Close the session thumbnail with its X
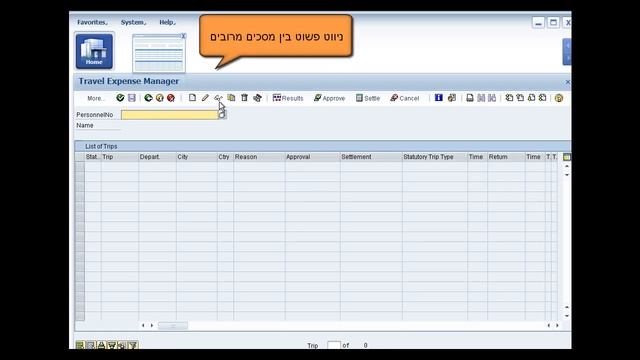The height and width of the screenshot is (360, 640). (183, 36)
